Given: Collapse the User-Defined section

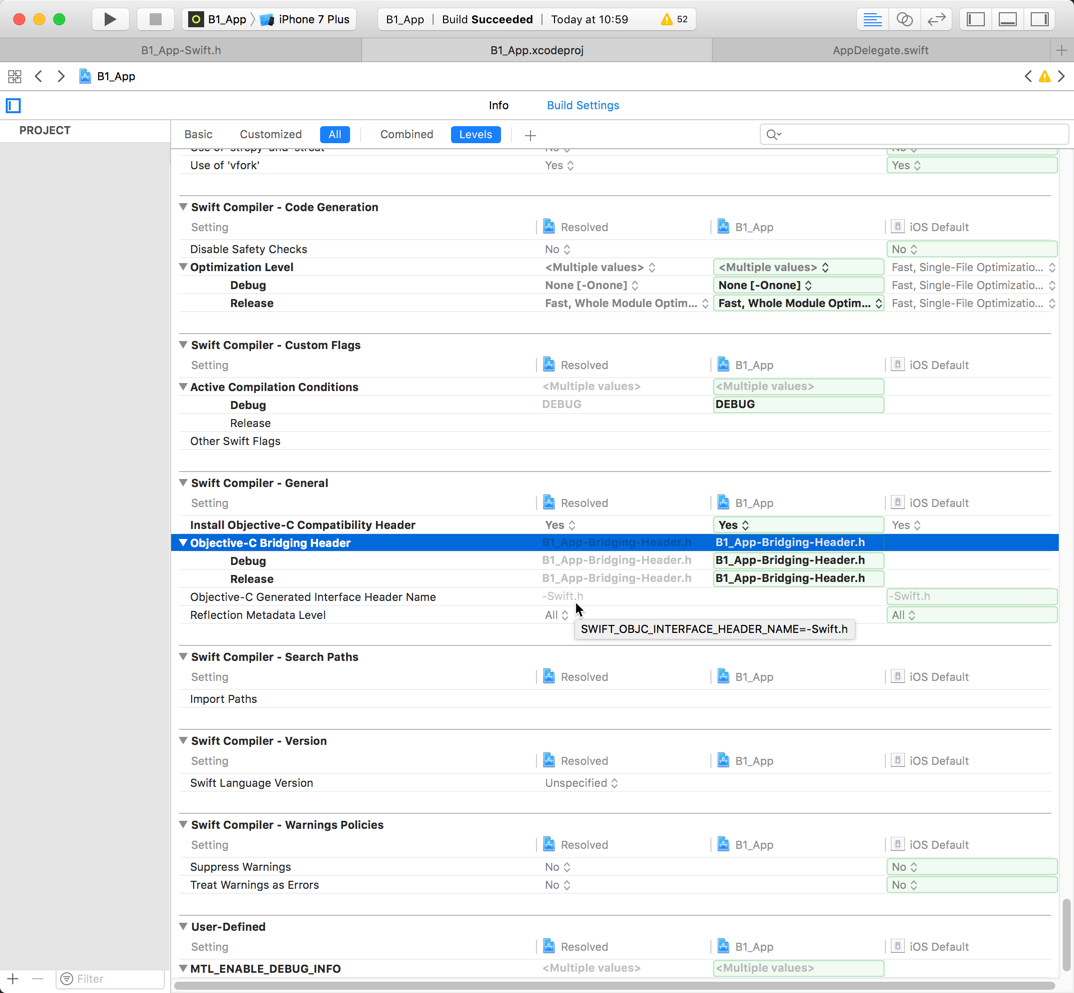Looking at the screenshot, I should pos(183,926).
